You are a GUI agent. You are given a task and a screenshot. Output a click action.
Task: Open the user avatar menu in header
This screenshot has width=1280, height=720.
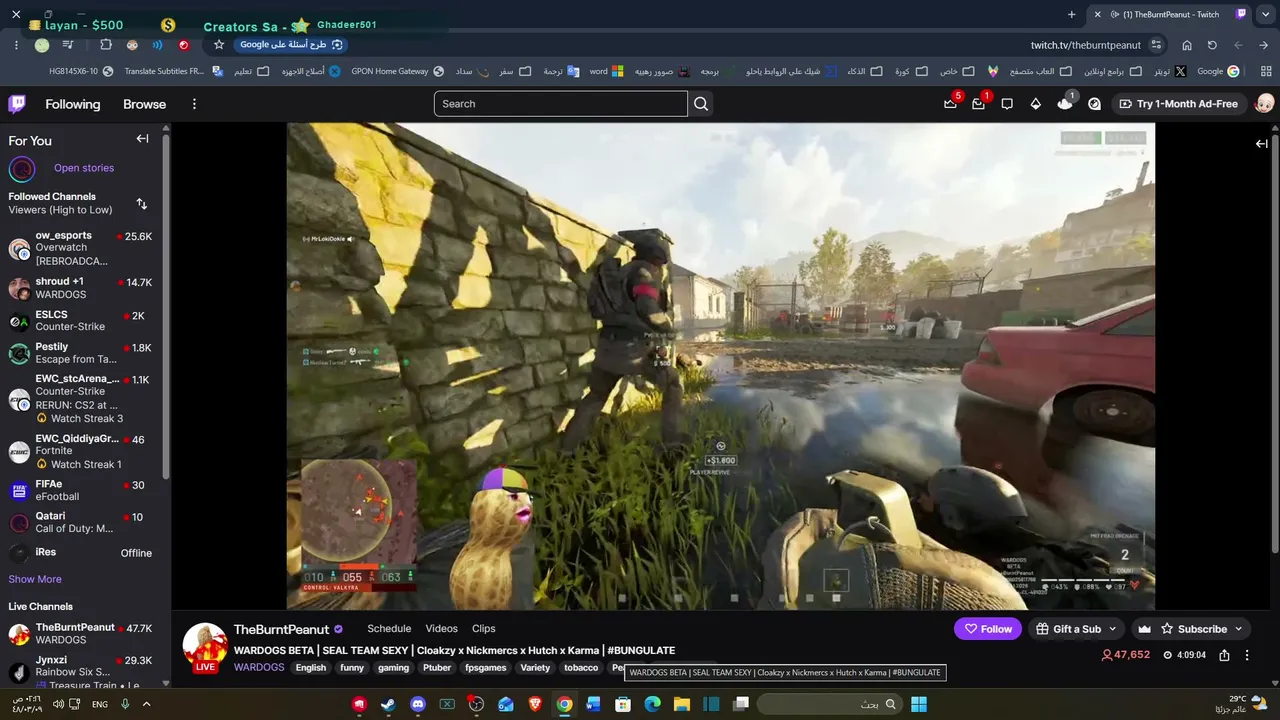[1264, 104]
